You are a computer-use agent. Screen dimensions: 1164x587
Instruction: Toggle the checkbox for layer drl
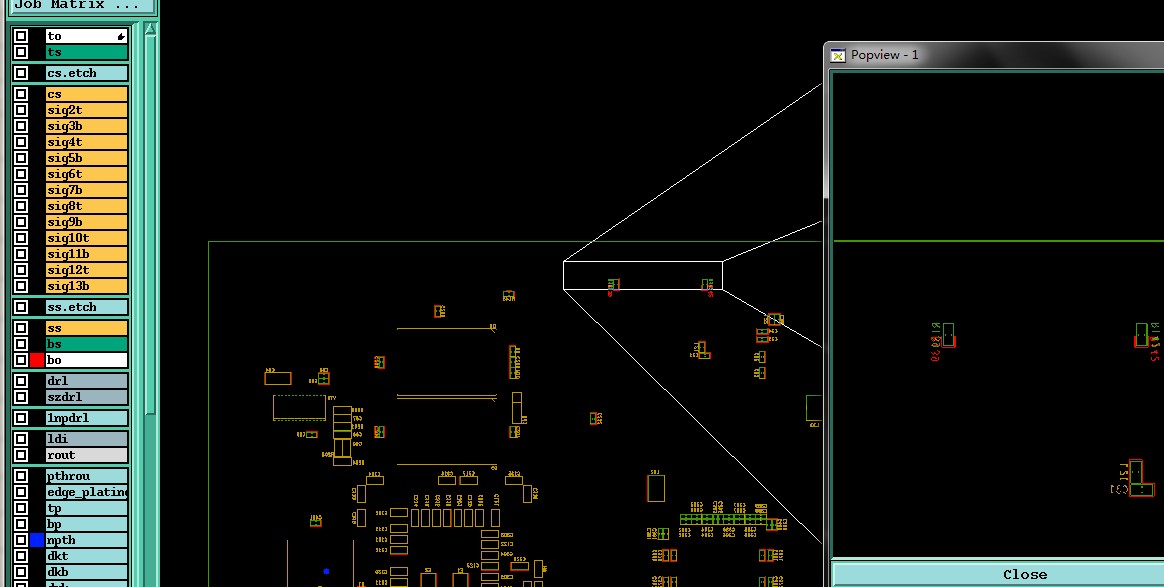21,381
